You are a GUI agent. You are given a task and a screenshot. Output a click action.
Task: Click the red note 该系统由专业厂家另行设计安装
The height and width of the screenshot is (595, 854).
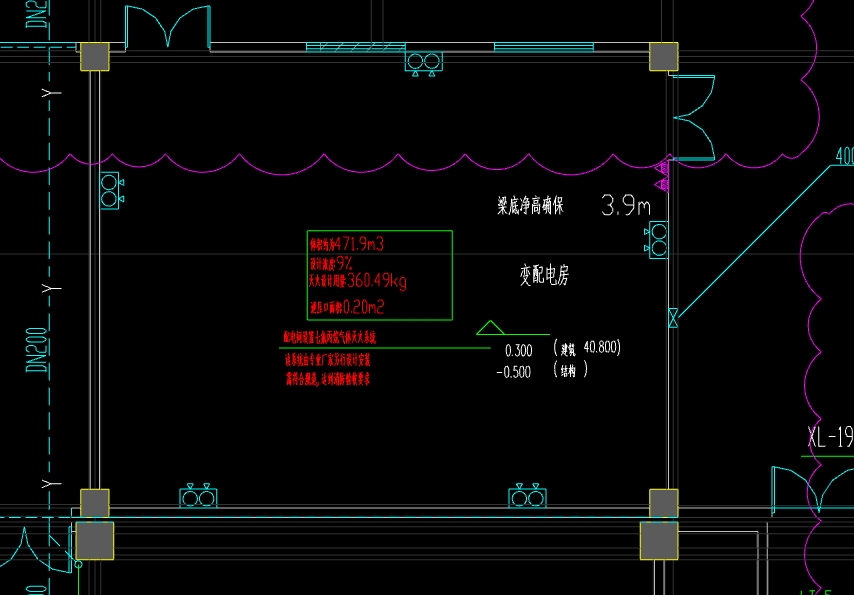pyautogui.click(x=327, y=360)
